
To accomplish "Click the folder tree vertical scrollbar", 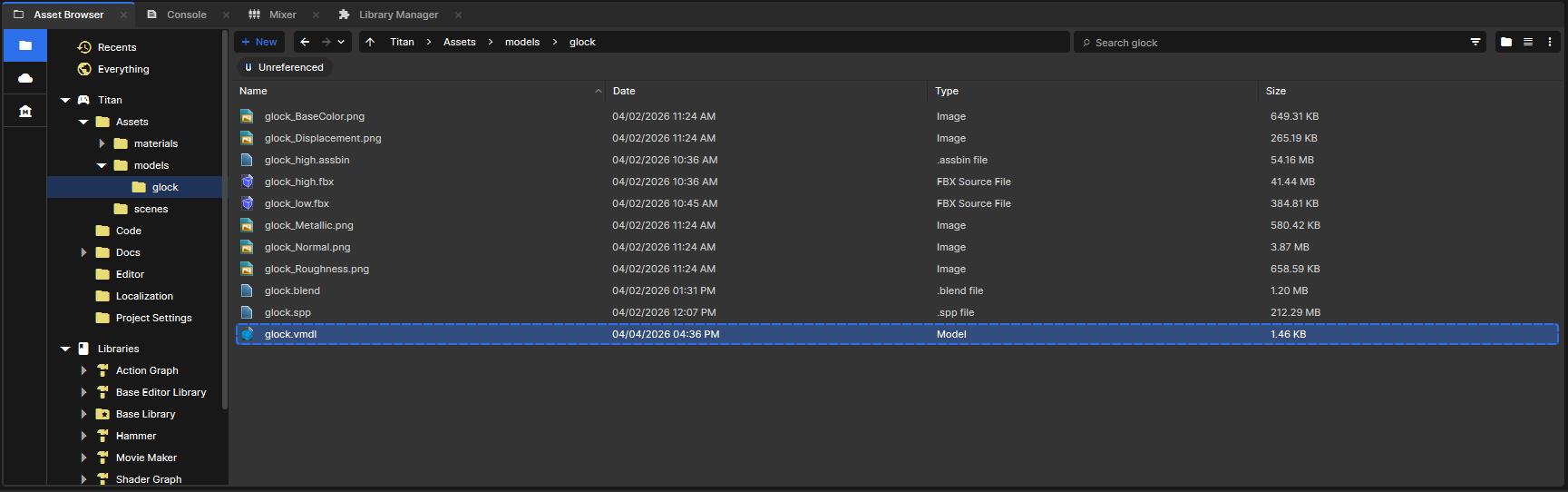I will point(225,218).
